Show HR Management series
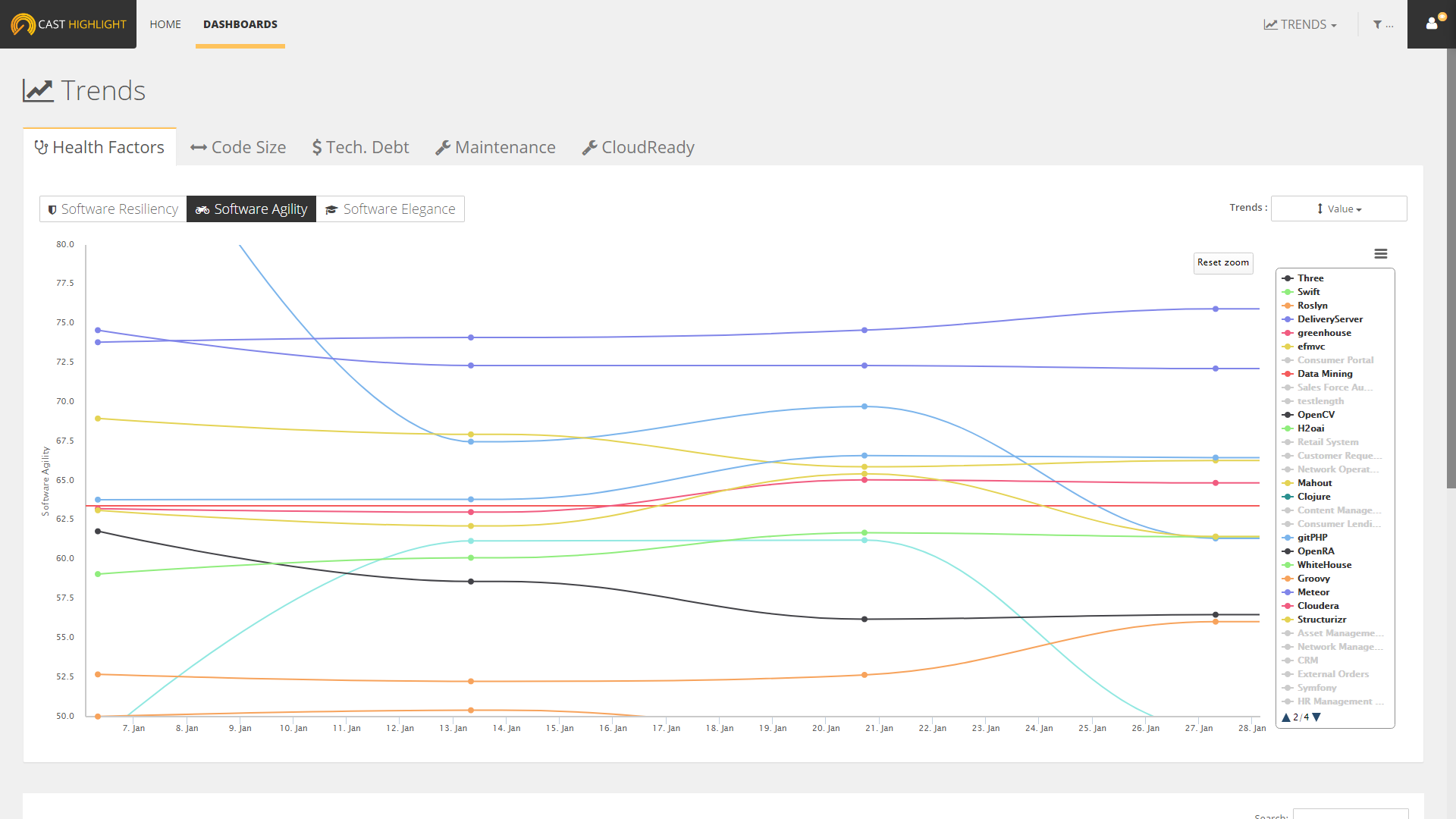This screenshot has width=1456, height=819. pos(1333,701)
